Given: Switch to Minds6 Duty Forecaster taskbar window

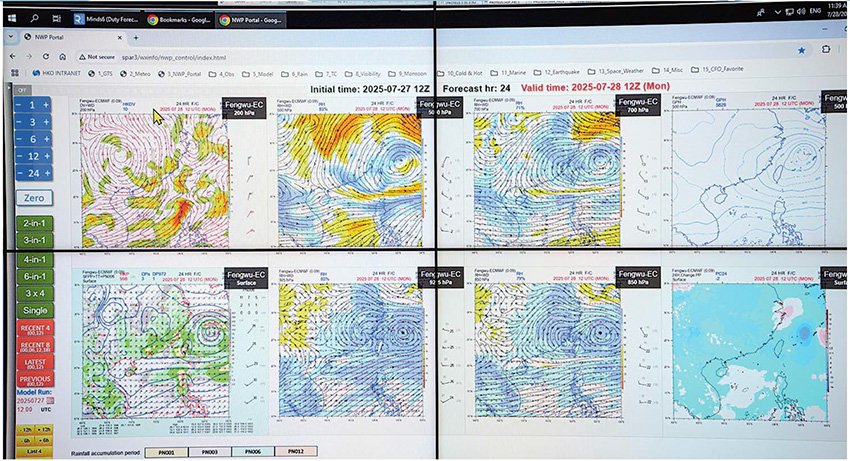Looking at the screenshot, I should [x=103, y=18].
